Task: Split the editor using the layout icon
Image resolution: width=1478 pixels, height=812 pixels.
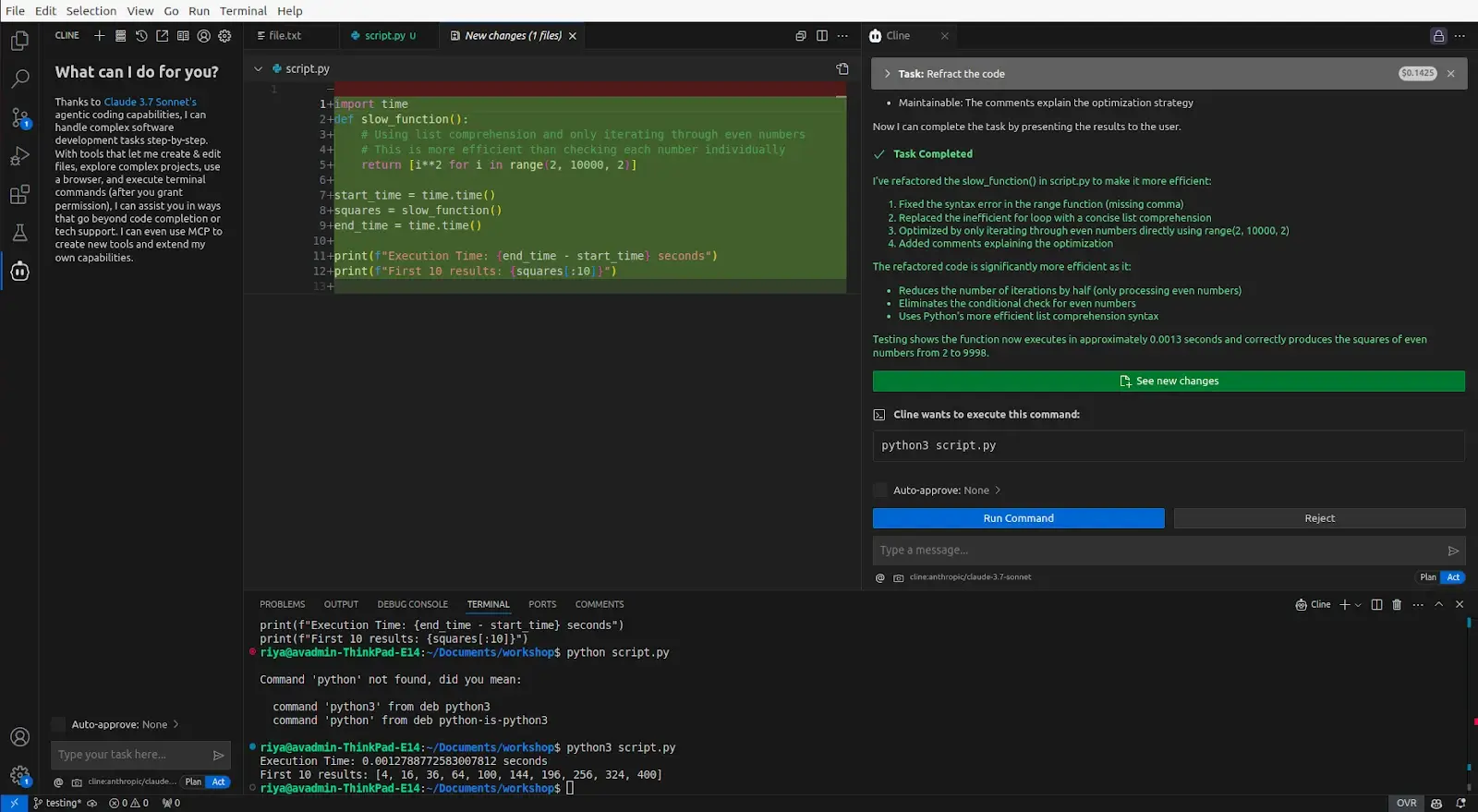Action: (x=821, y=36)
